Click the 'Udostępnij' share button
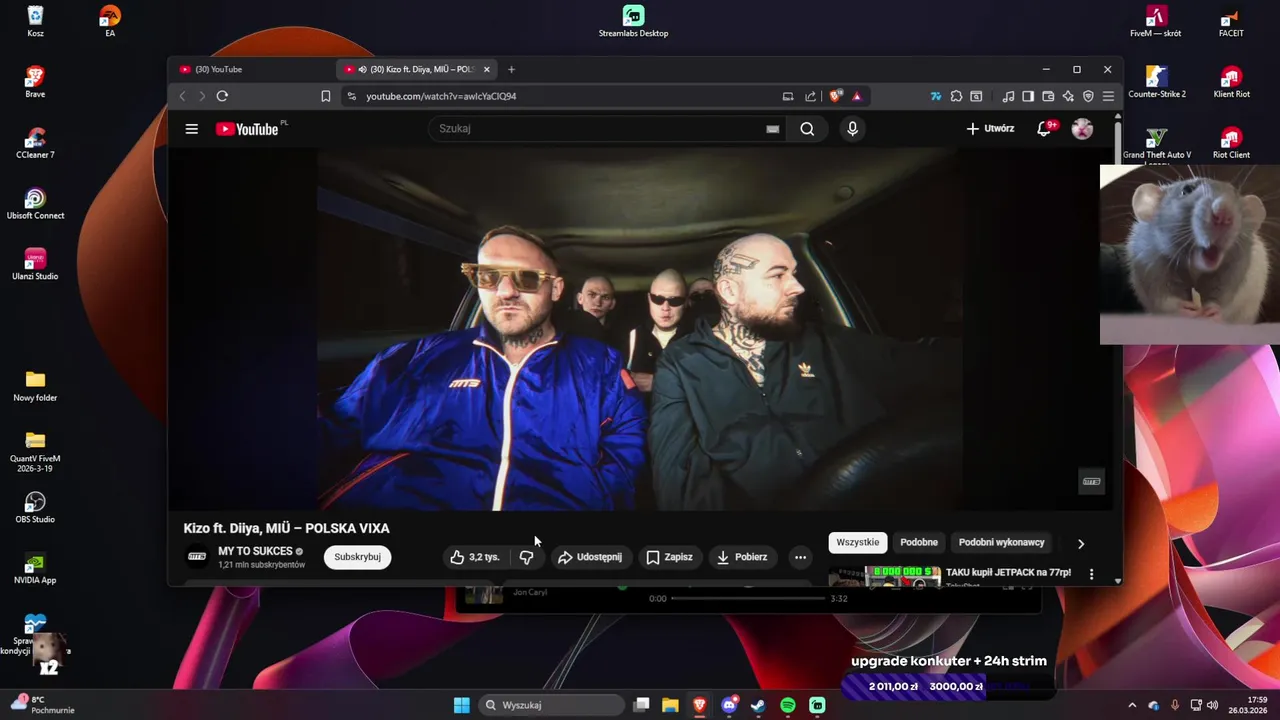Screen dimensions: 1280x720 [x=590, y=557]
